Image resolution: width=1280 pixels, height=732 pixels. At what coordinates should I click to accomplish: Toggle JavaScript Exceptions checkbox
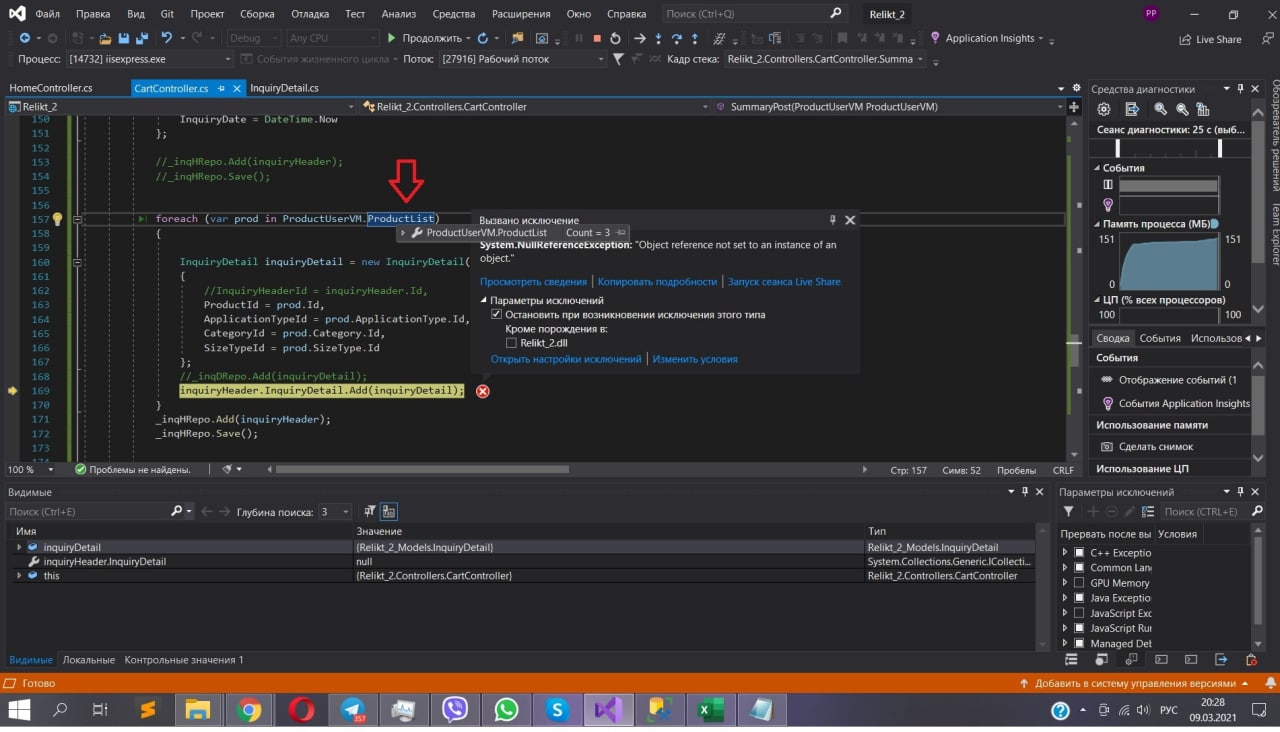click(1079, 613)
